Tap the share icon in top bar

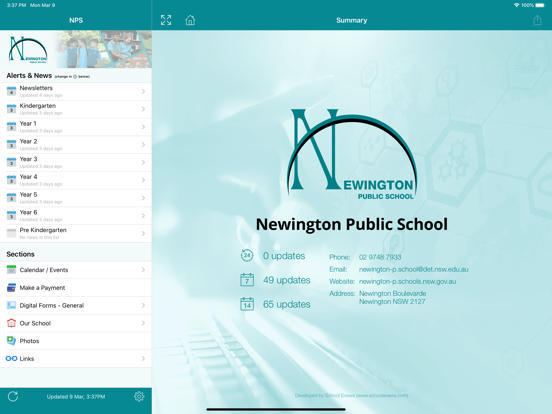(x=537, y=20)
